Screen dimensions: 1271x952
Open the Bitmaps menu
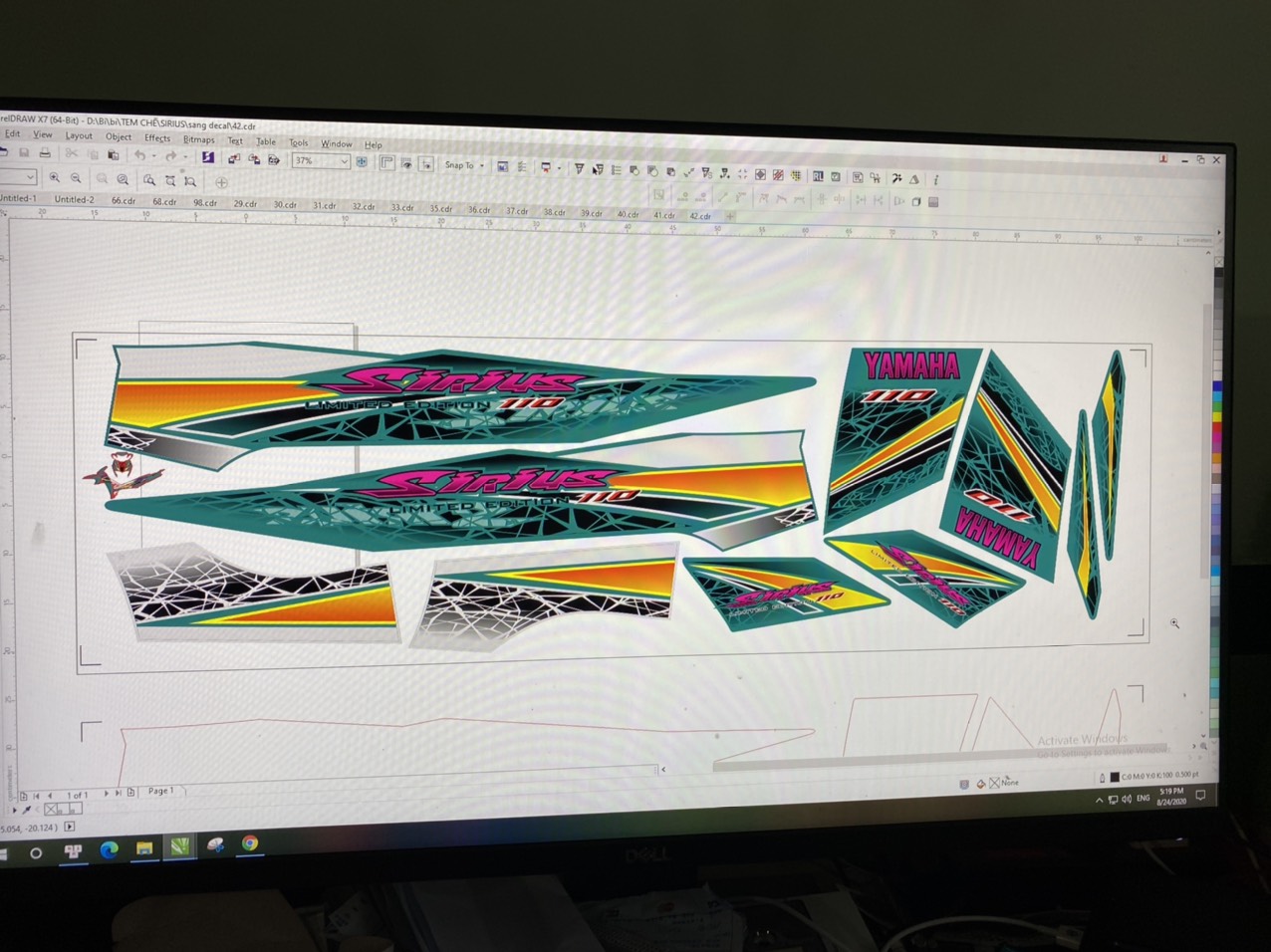tap(198, 139)
